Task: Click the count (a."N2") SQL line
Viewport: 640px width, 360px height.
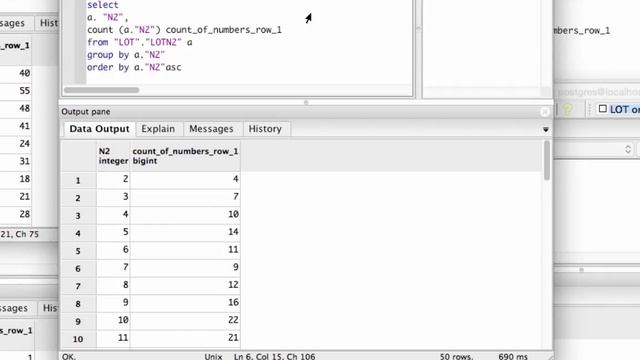Action: 184,30
